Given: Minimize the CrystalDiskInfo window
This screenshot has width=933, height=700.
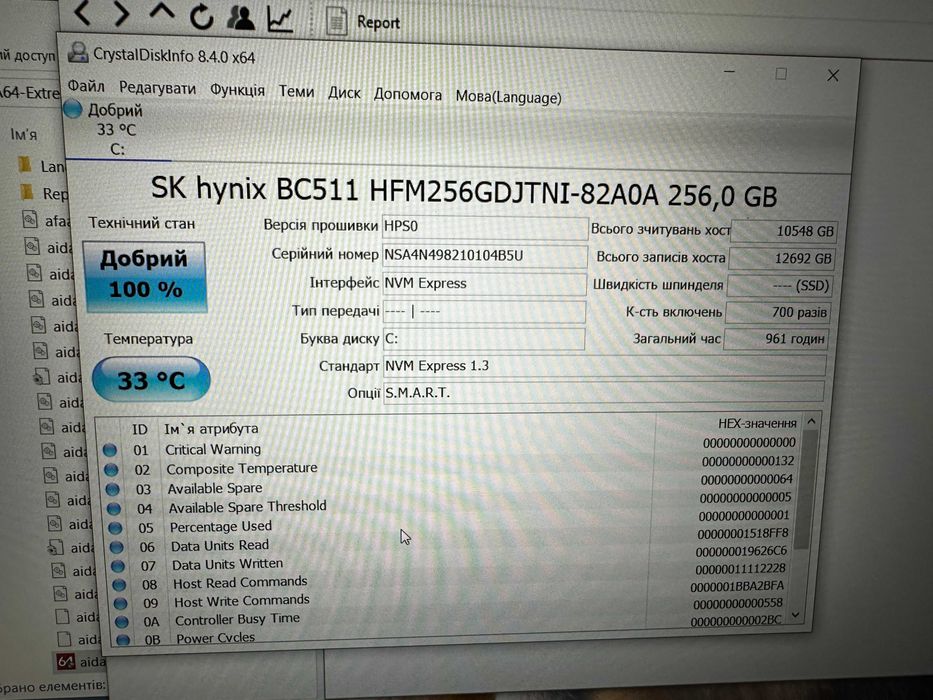Looking at the screenshot, I should pyautogui.click(x=730, y=72).
